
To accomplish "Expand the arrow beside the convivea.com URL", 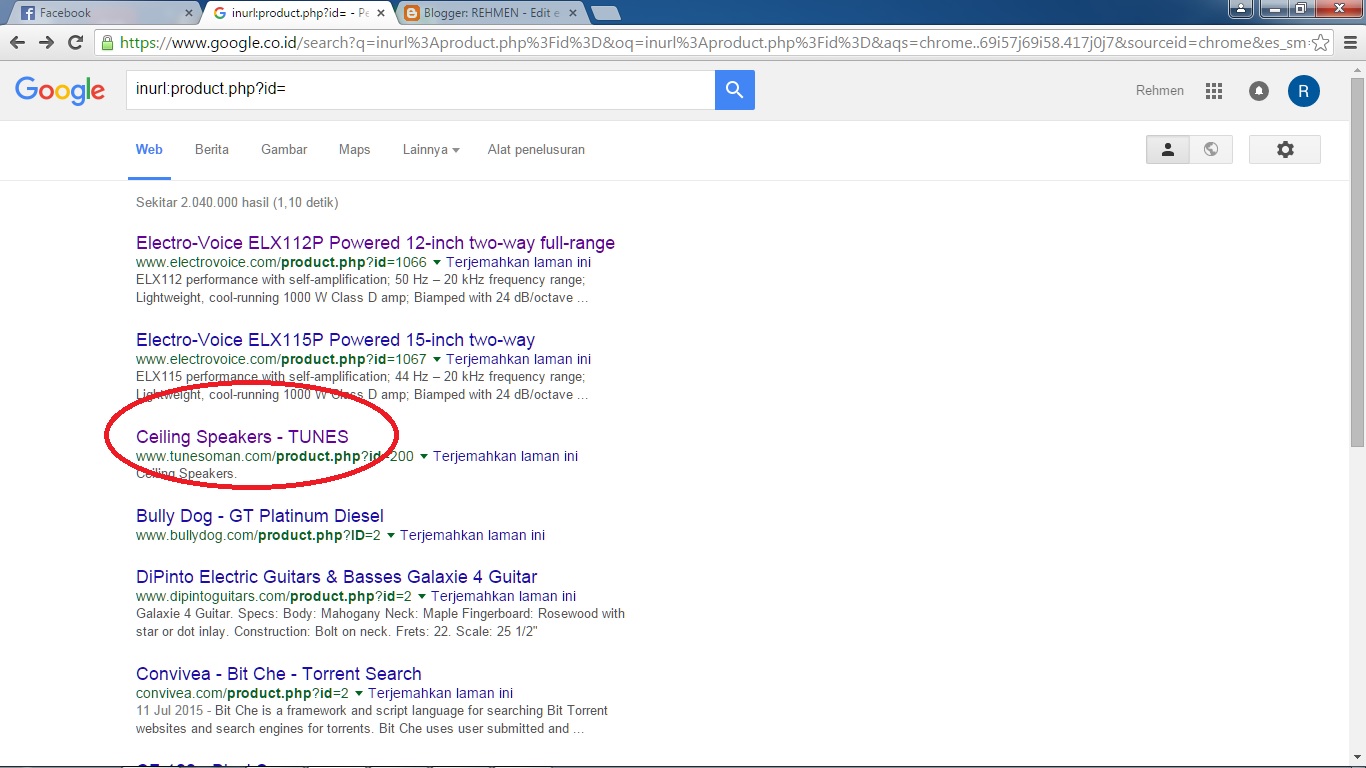I will [358, 694].
